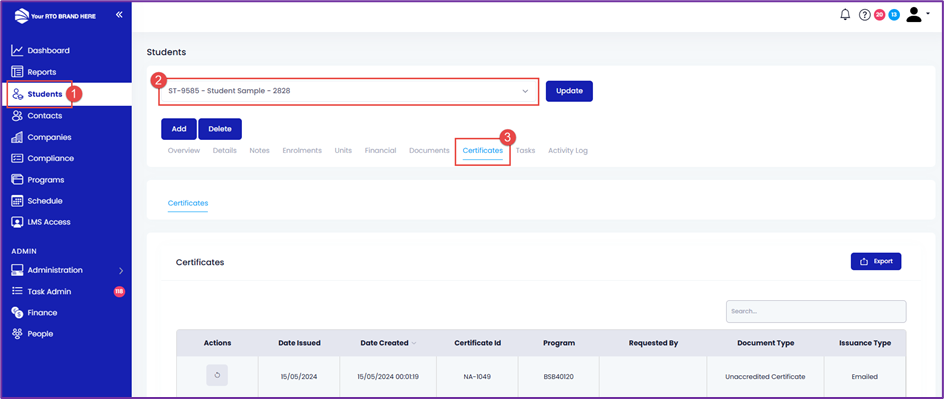Open Companies from the sidebar
This screenshot has height=399, width=944.
49,137
